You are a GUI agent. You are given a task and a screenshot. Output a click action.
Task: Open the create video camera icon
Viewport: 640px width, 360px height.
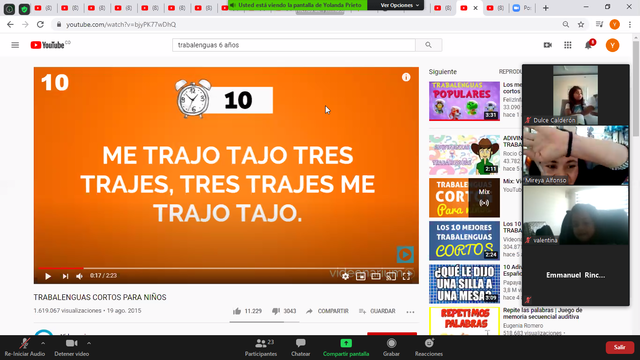point(548,45)
